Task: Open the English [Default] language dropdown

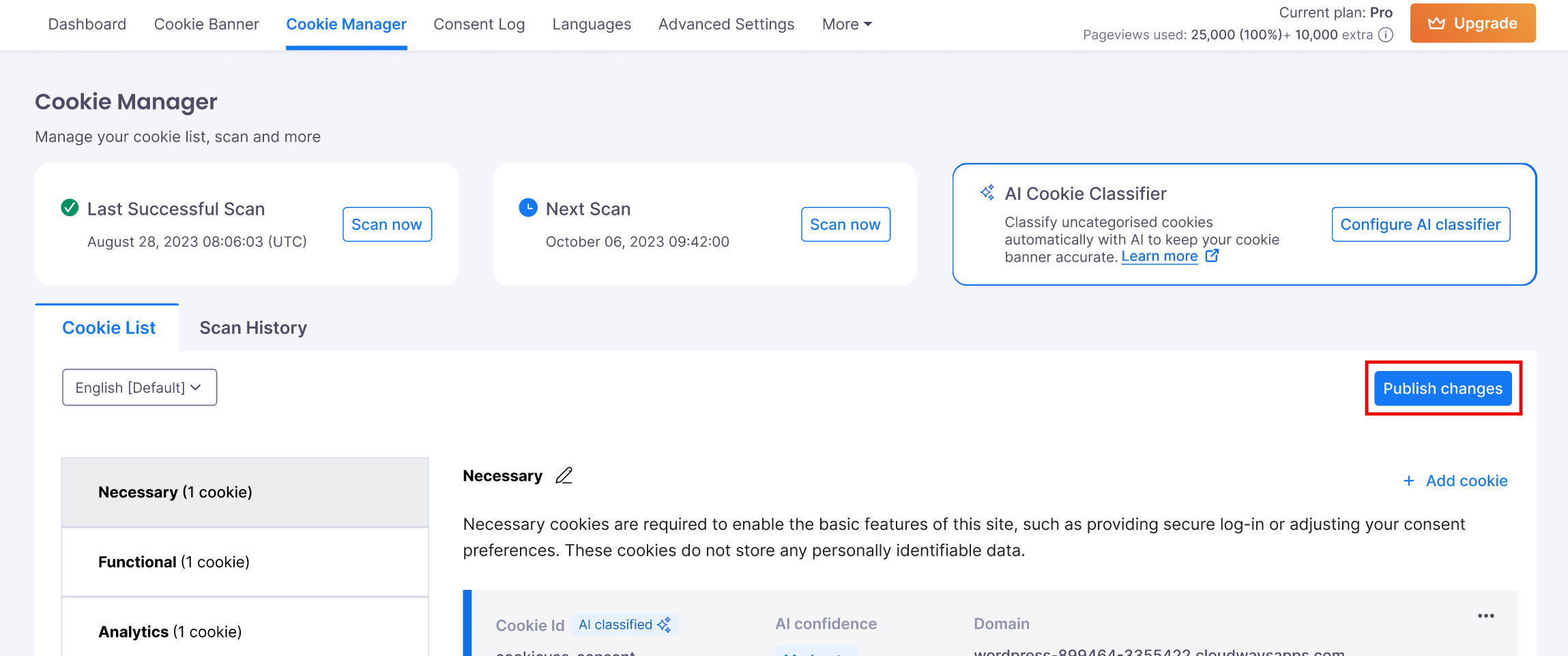Action: (x=140, y=387)
